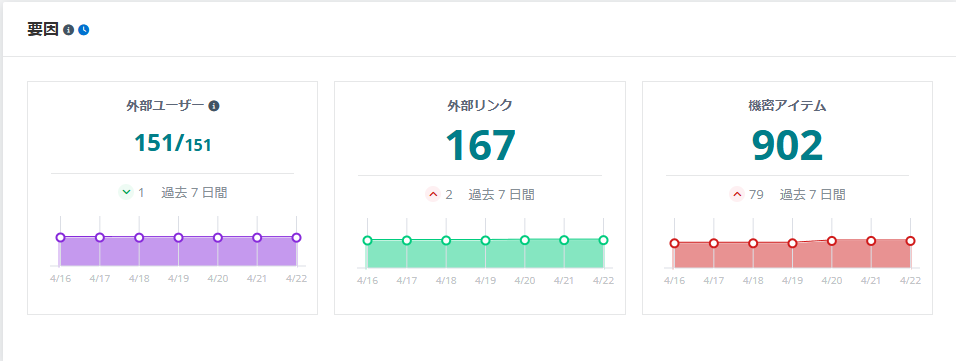Image resolution: width=956 pixels, height=361 pixels.
Task: Click the 機密アイテム card title
Action: pyautogui.click(x=787, y=106)
